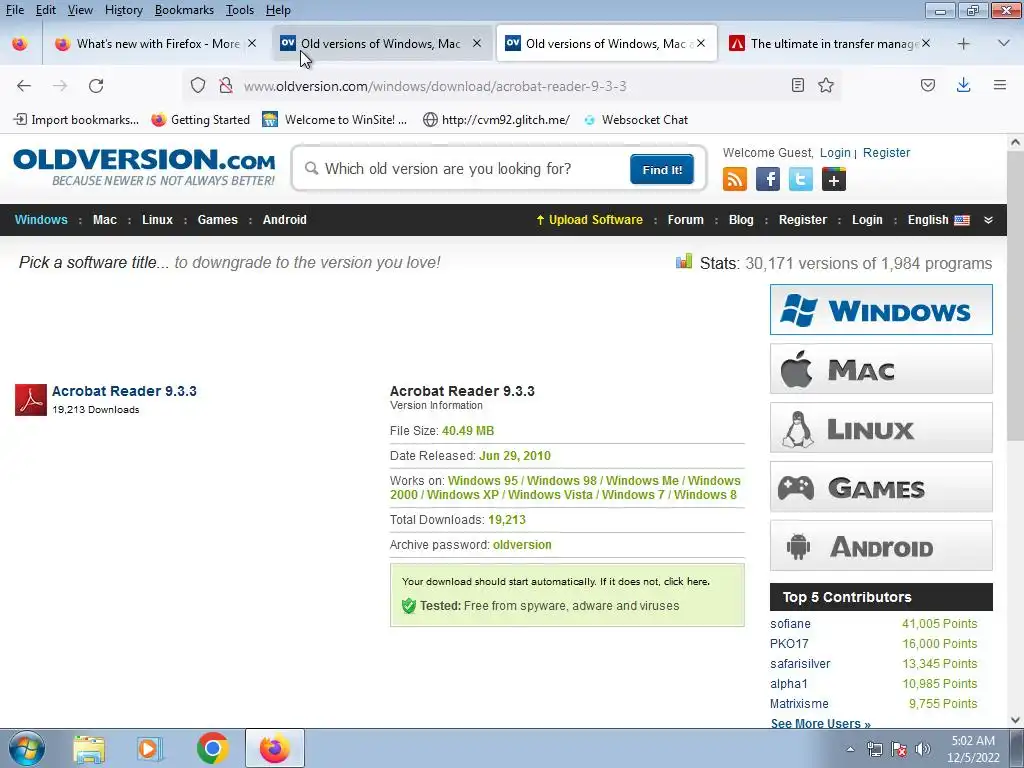The width and height of the screenshot is (1024, 768).
Task: Launch Windows Media Player from taskbar
Action: point(150,748)
